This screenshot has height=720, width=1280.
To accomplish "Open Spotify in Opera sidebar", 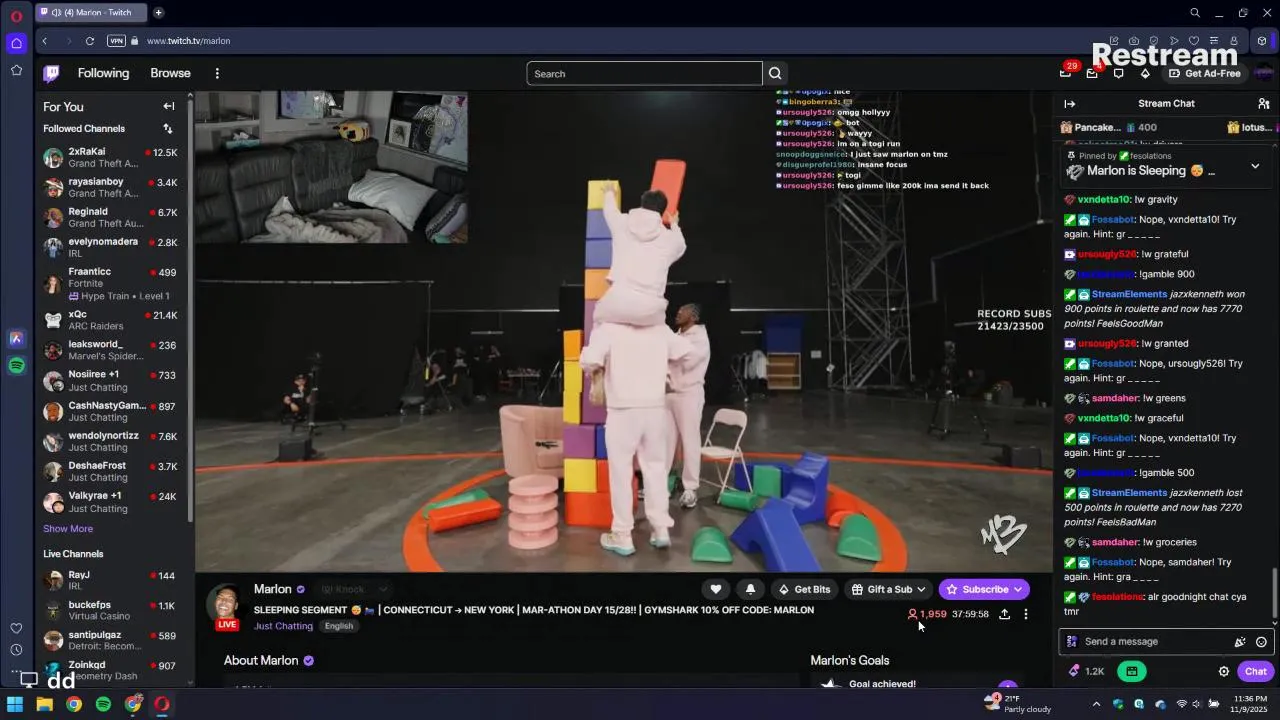I will (16, 366).
